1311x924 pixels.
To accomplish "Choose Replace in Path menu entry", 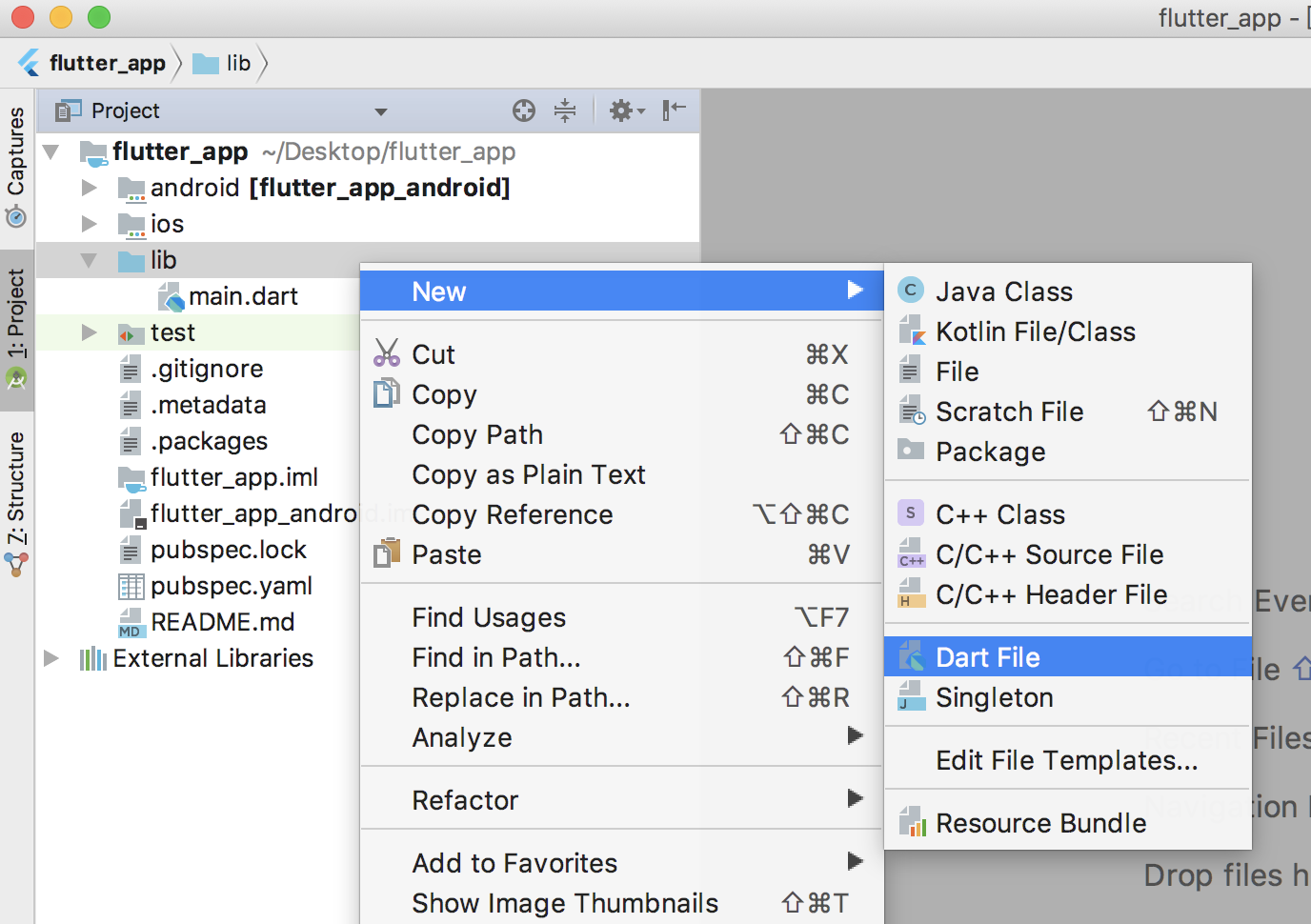I will (621, 697).
